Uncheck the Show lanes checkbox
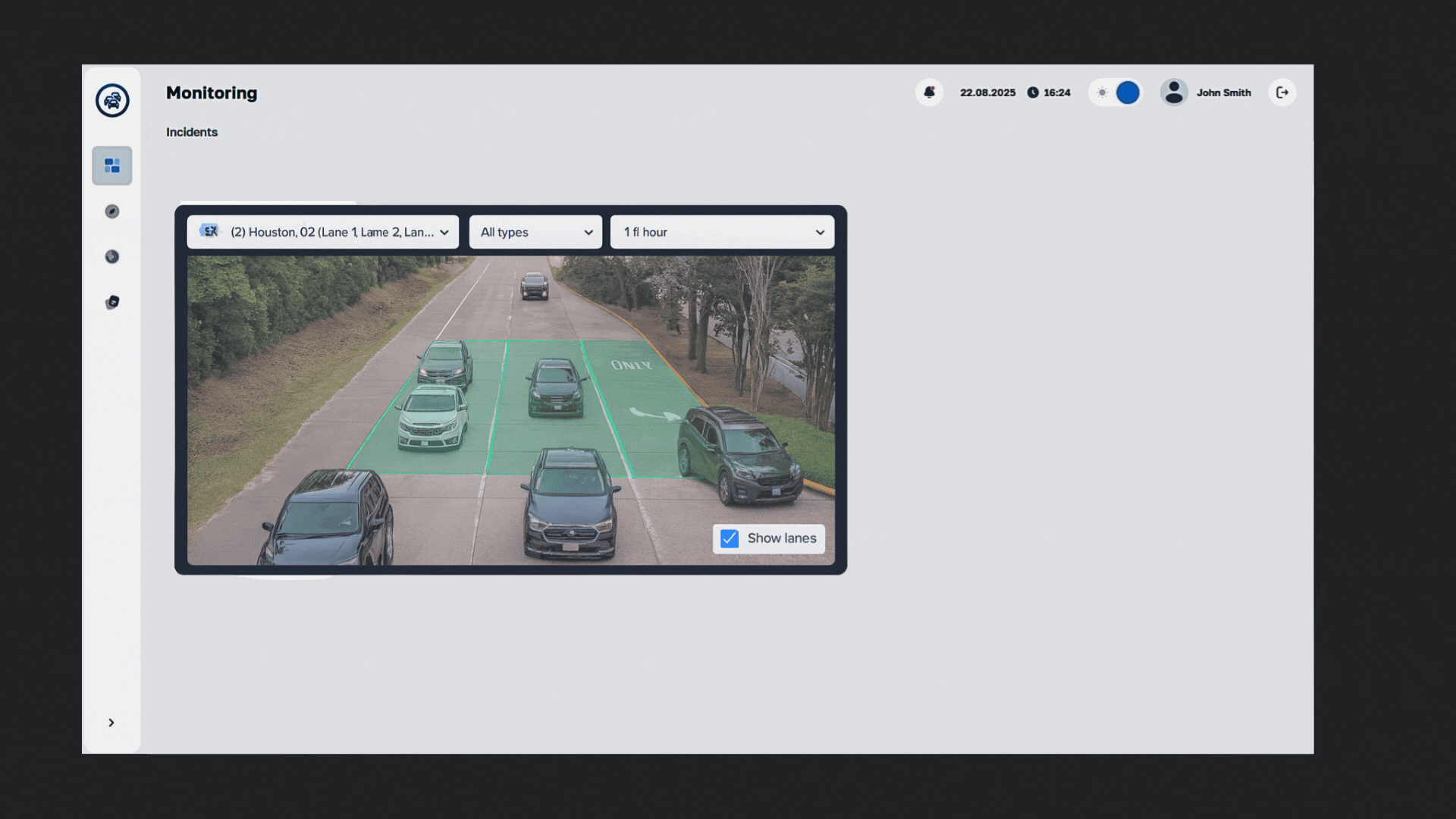Image resolution: width=1456 pixels, height=819 pixels. pos(730,538)
